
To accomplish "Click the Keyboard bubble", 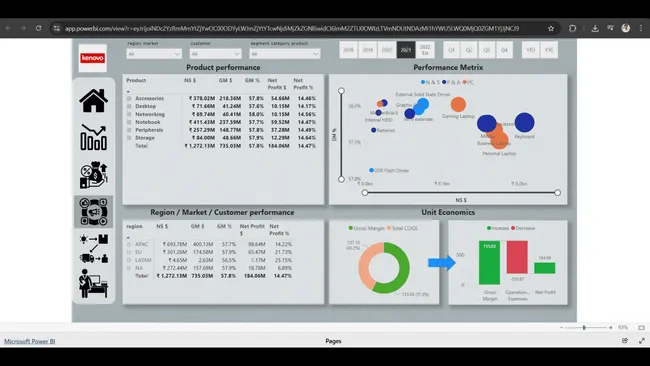I will pyautogui.click(x=524, y=122).
